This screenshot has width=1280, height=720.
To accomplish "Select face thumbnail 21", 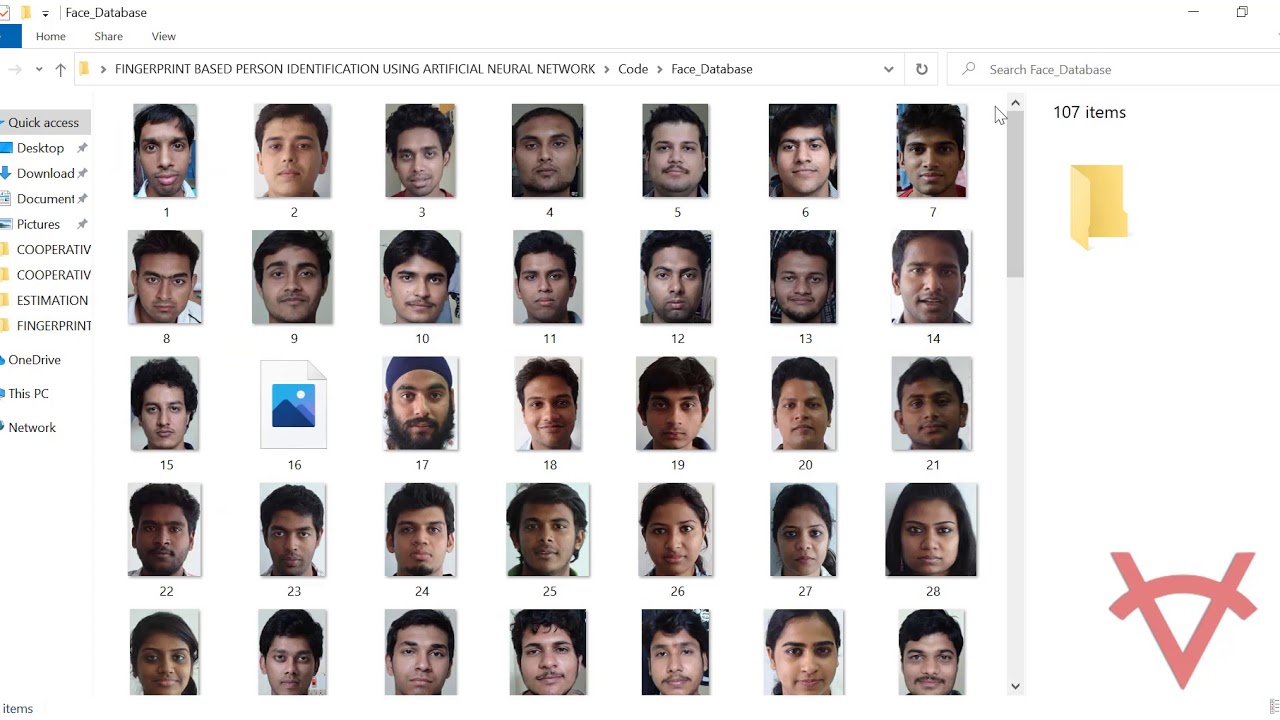I will tap(932, 404).
